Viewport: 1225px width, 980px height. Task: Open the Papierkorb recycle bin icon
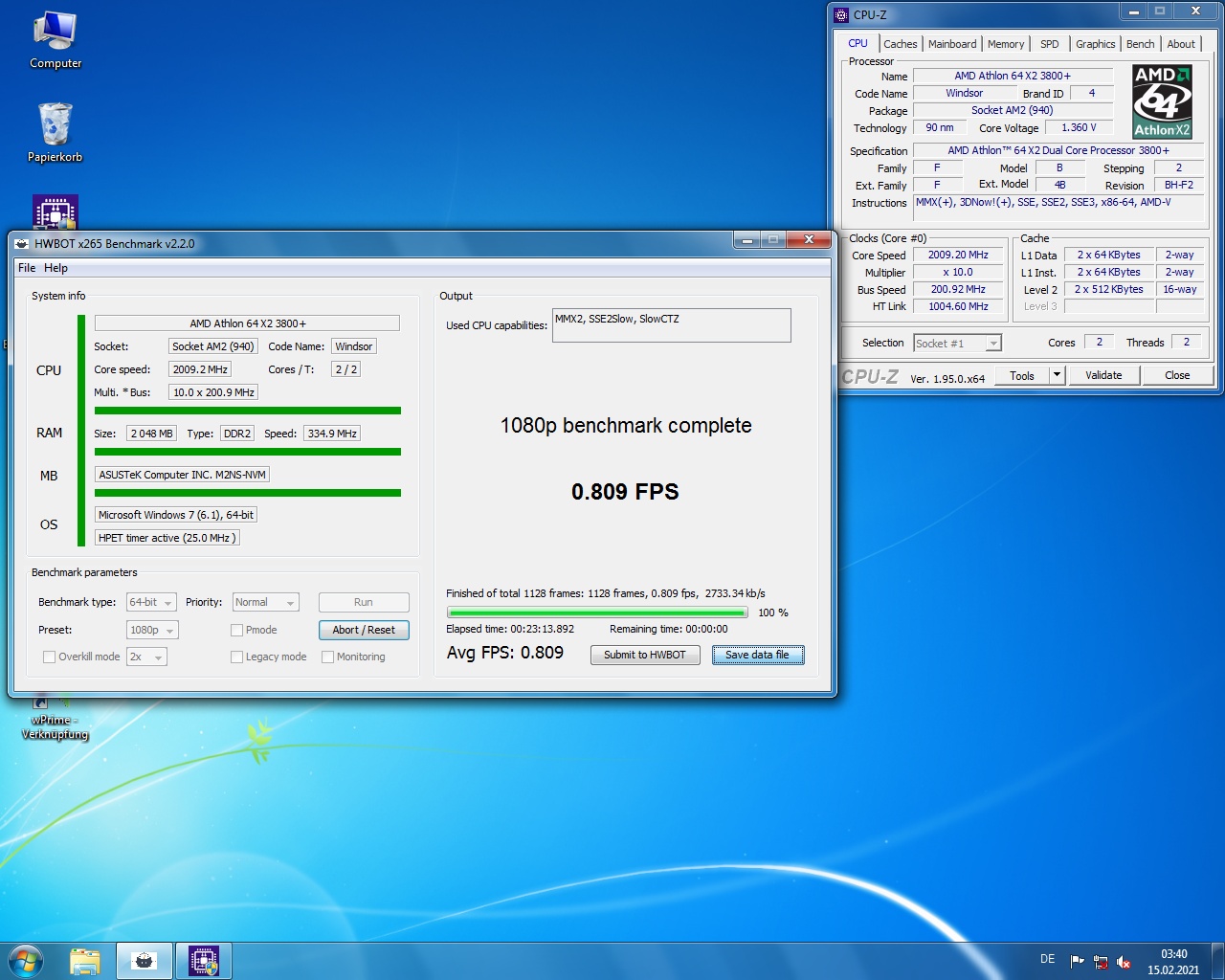coord(55,133)
